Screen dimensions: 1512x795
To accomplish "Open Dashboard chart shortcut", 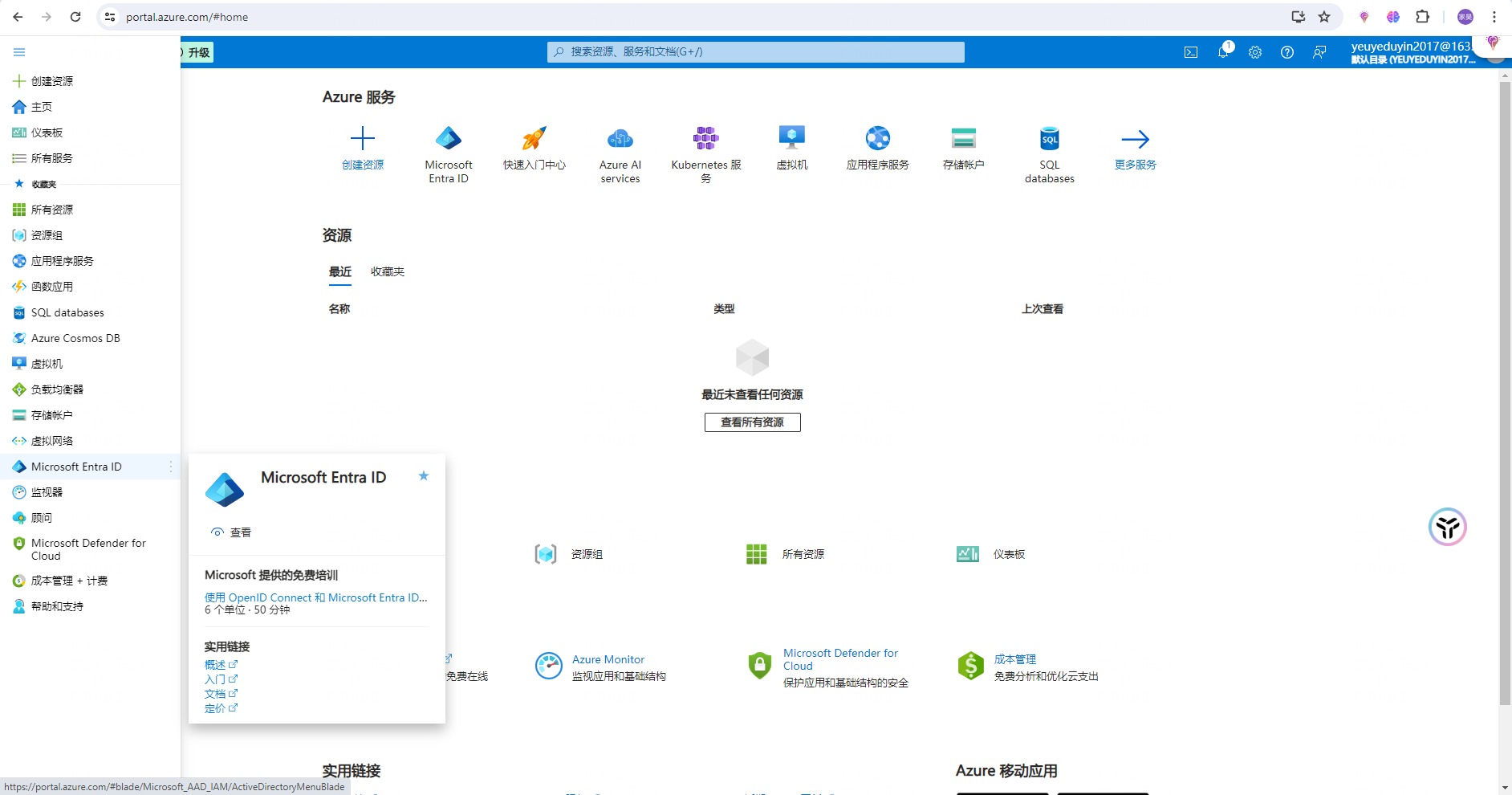I will 968,554.
